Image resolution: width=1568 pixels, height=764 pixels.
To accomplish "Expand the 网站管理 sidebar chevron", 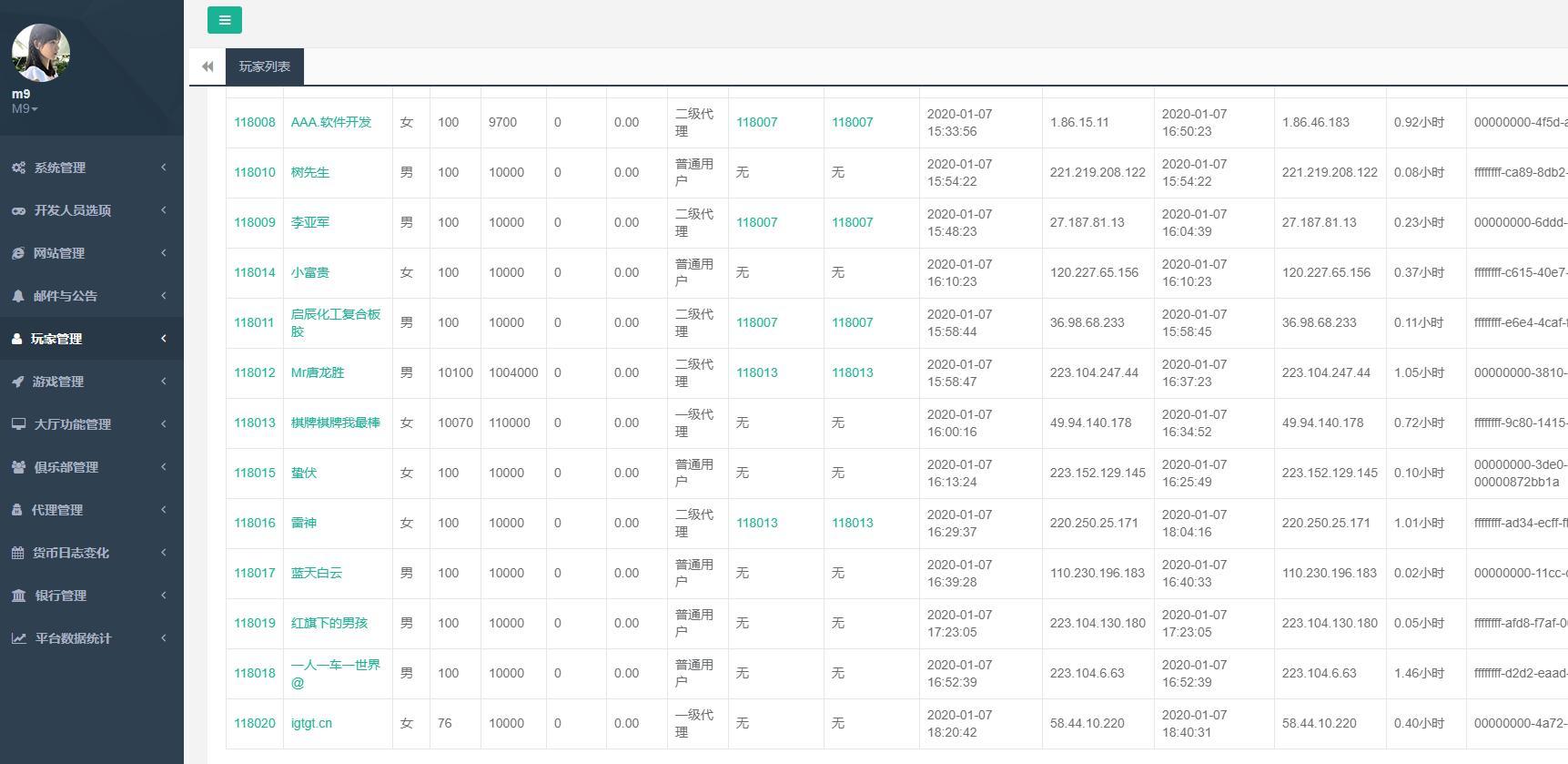I will [x=164, y=253].
